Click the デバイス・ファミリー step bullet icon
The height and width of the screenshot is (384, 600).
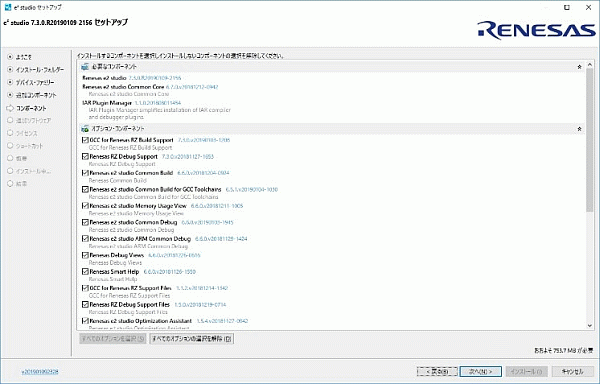coord(10,82)
